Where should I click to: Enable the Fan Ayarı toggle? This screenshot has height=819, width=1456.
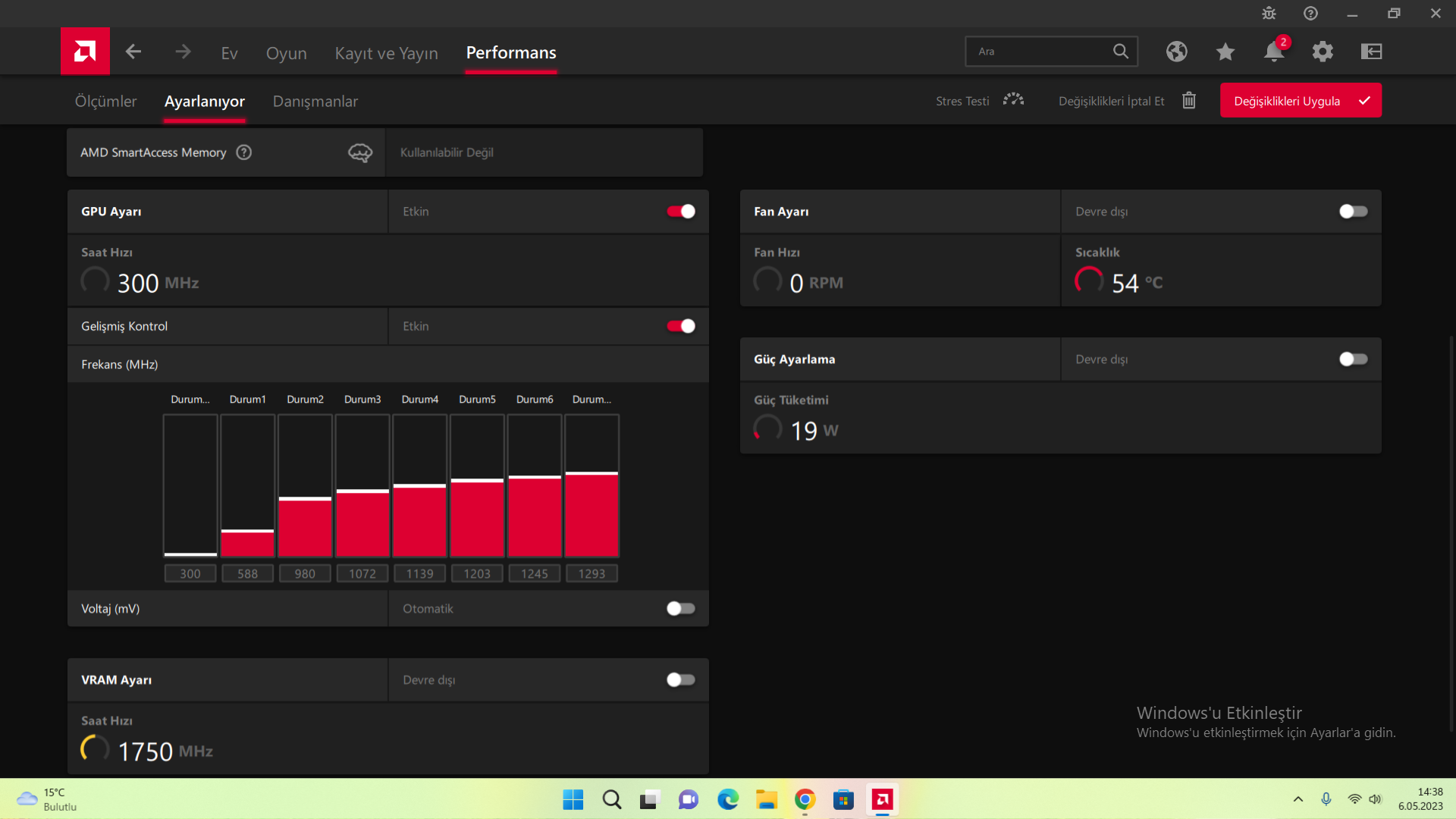pyautogui.click(x=1354, y=212)
